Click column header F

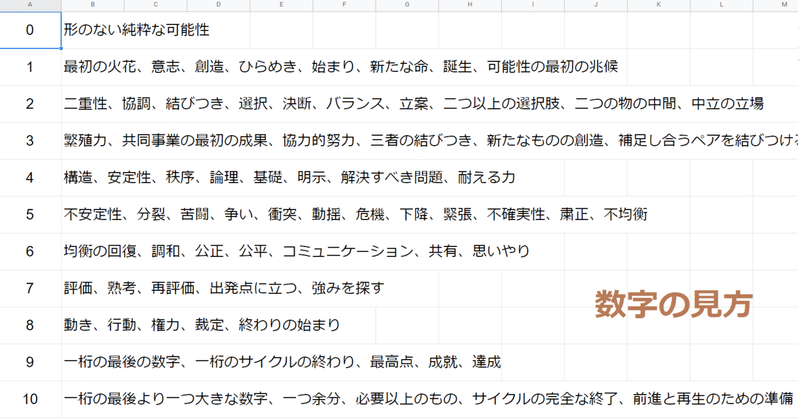(x=344, y=5)
